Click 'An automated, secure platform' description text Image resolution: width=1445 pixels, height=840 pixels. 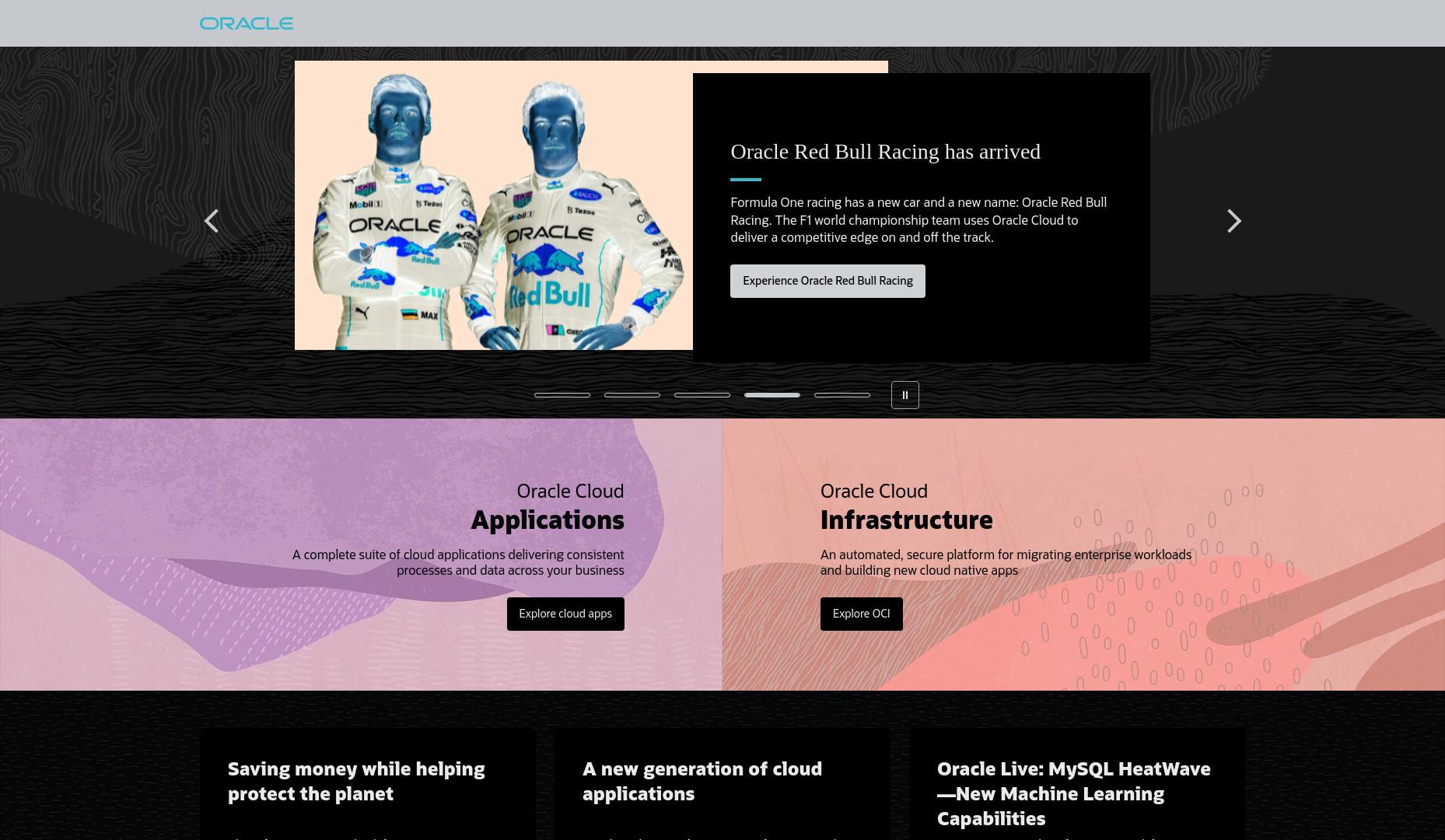click(1006, 562)
